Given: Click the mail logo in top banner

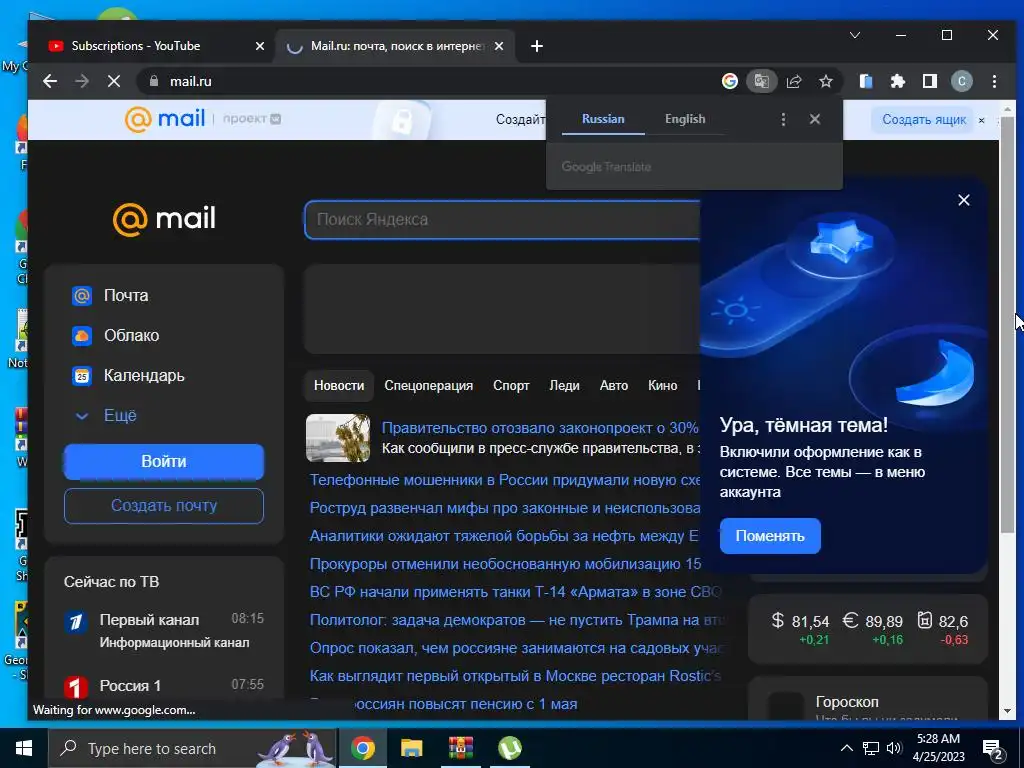Looking at the screenshot, I should tap(165, 119).
